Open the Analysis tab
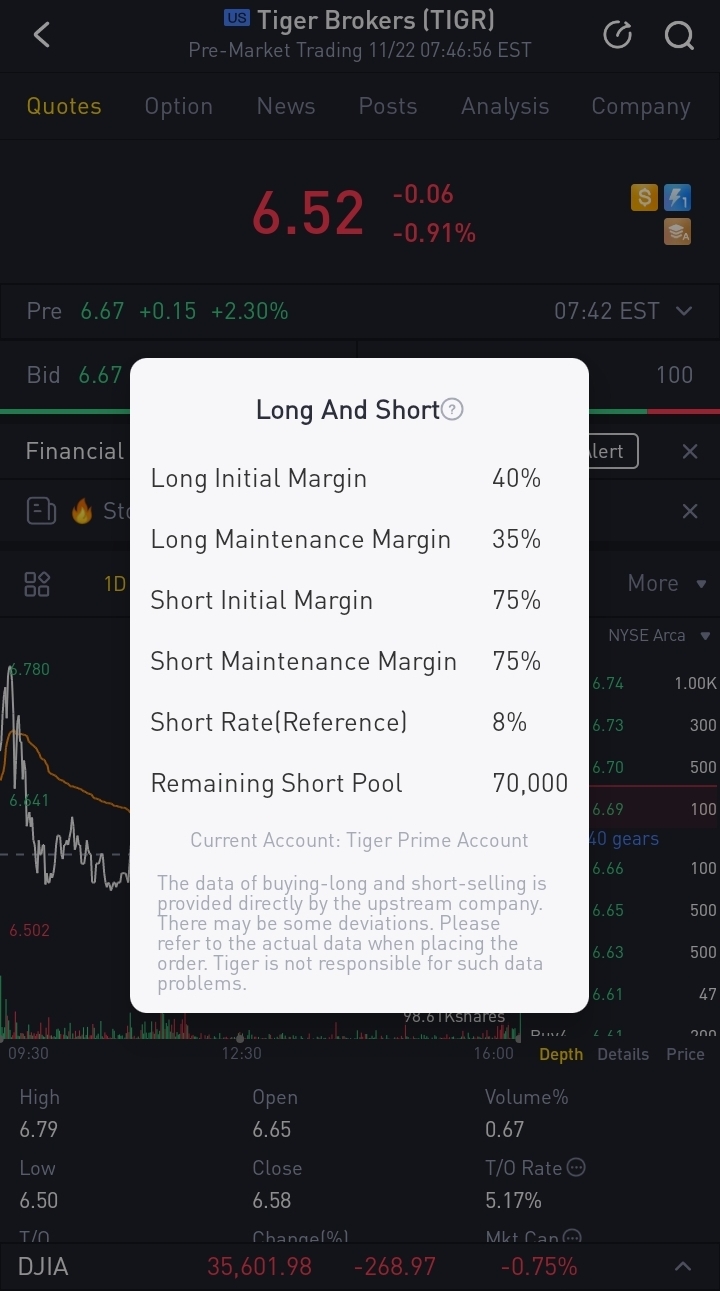The width and height of the screenshot is (720, 1291). [x=505, y=106]
